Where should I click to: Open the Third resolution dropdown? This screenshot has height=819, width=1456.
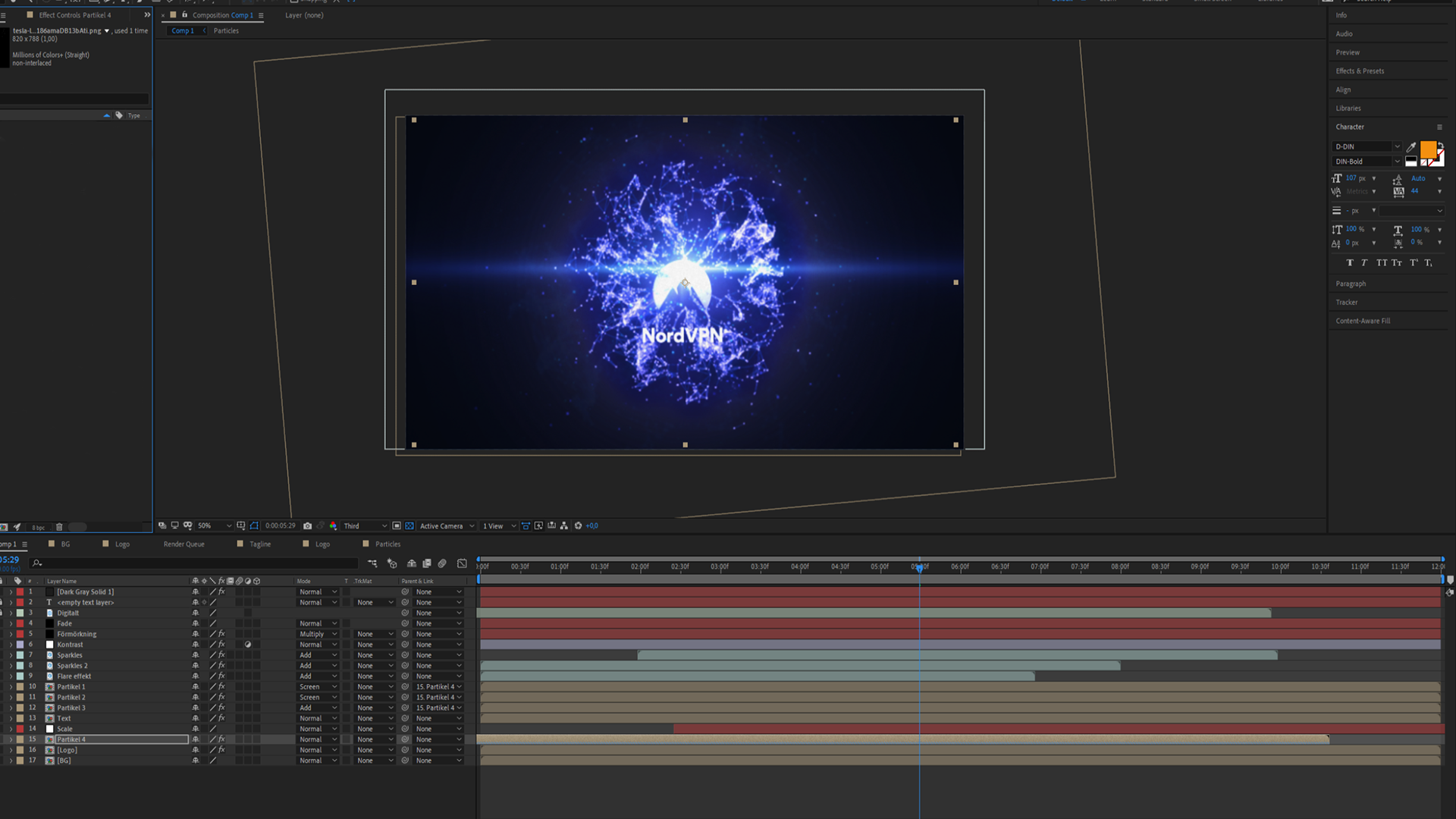[x=365, y=526]
